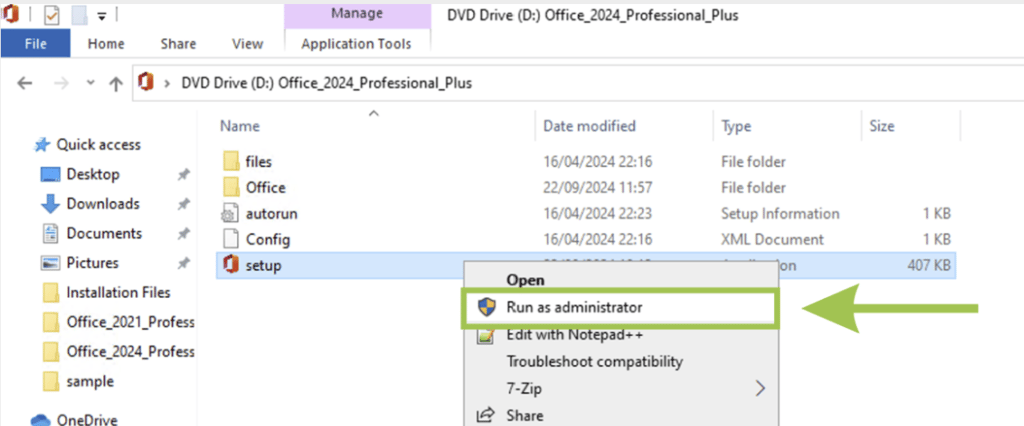This screenshot has height=426, width=1024.
Task: Sort by the Type column header
Action: tap(736, 126)
